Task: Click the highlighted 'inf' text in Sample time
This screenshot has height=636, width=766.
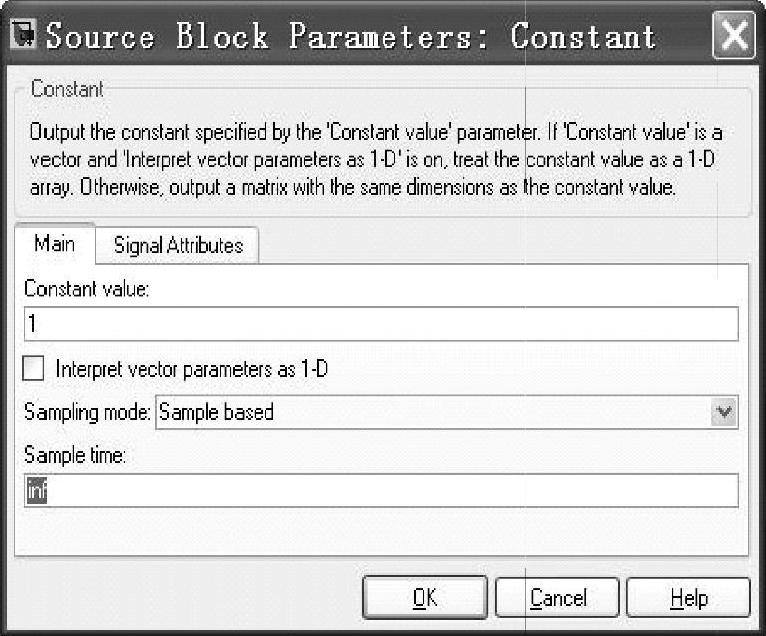Action: tap(36, 491)
